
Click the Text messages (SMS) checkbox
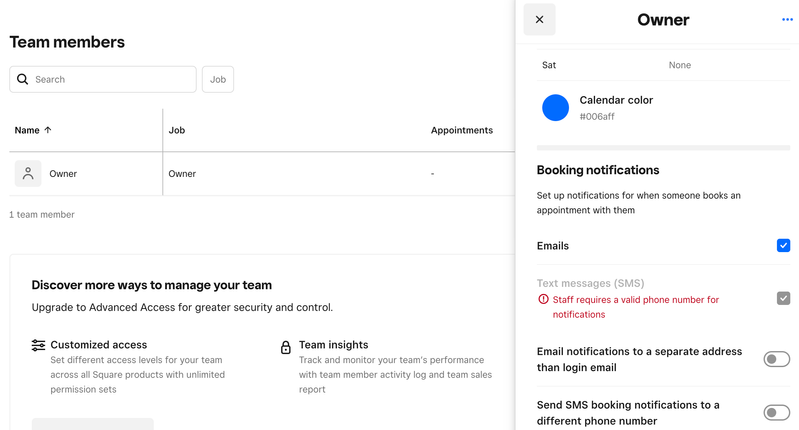(783, 298)
